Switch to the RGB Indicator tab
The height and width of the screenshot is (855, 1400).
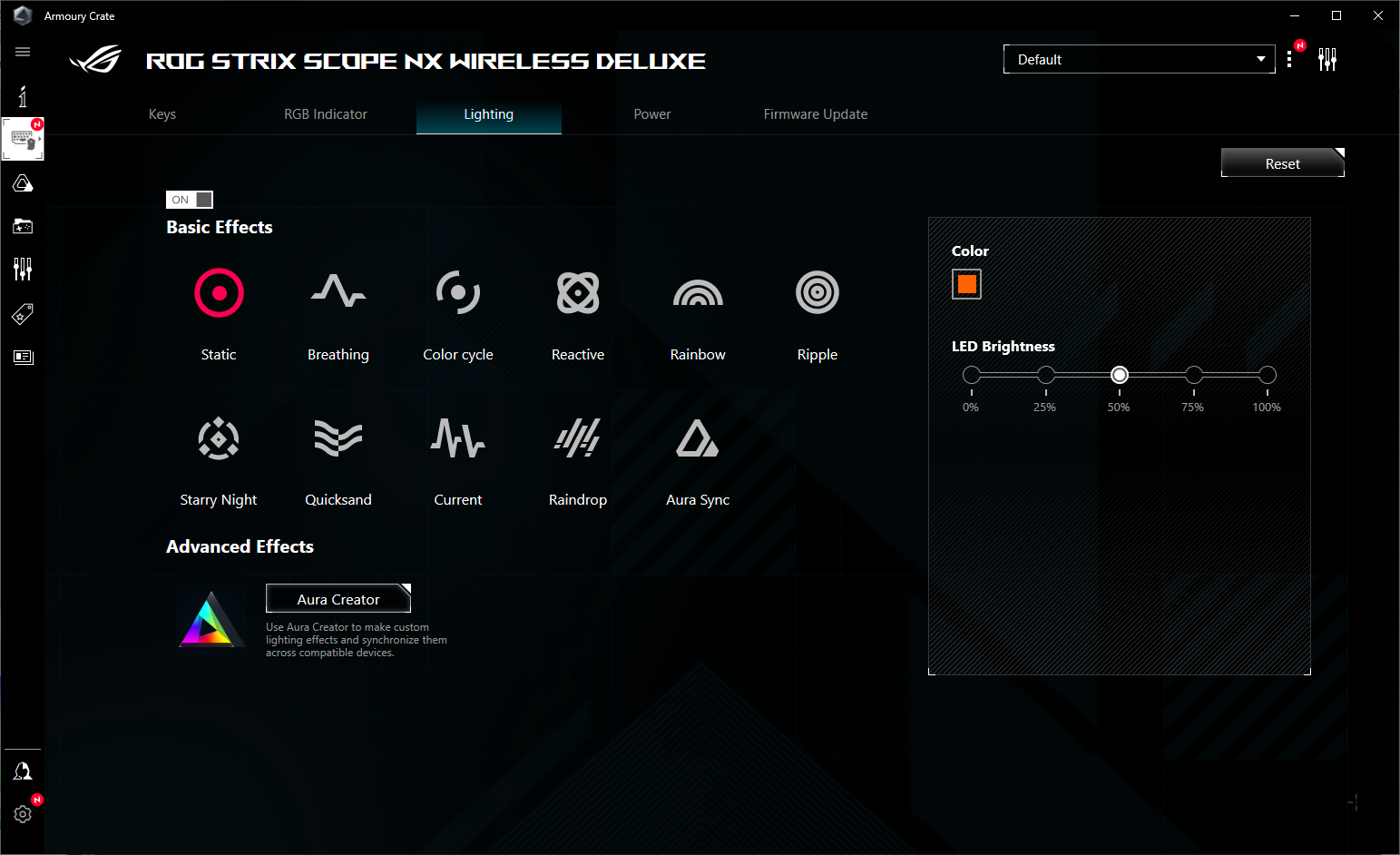326,114
